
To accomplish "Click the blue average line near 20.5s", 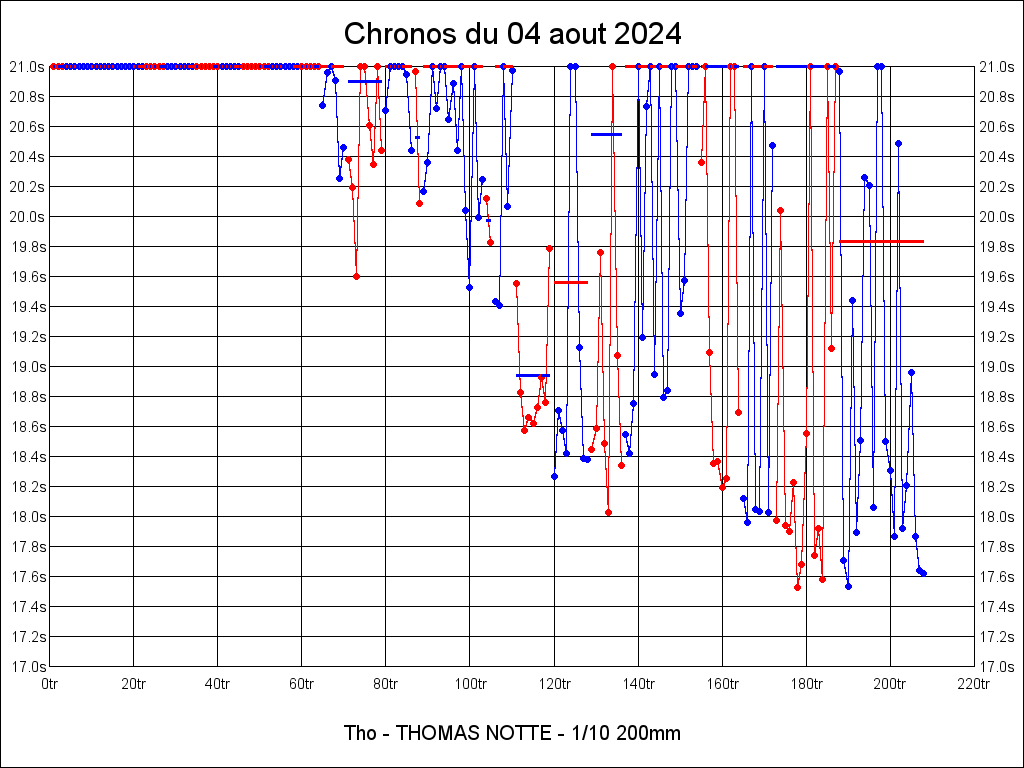I will tap(606, 134).
